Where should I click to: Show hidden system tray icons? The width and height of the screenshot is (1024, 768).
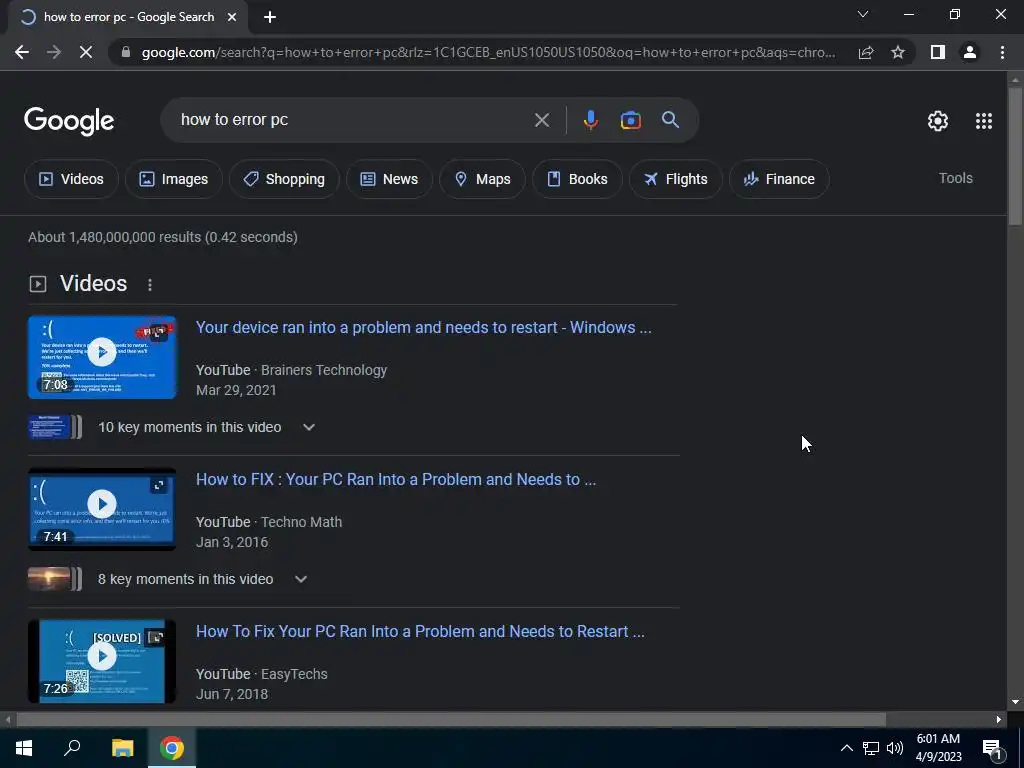click(x=846, y=748)
